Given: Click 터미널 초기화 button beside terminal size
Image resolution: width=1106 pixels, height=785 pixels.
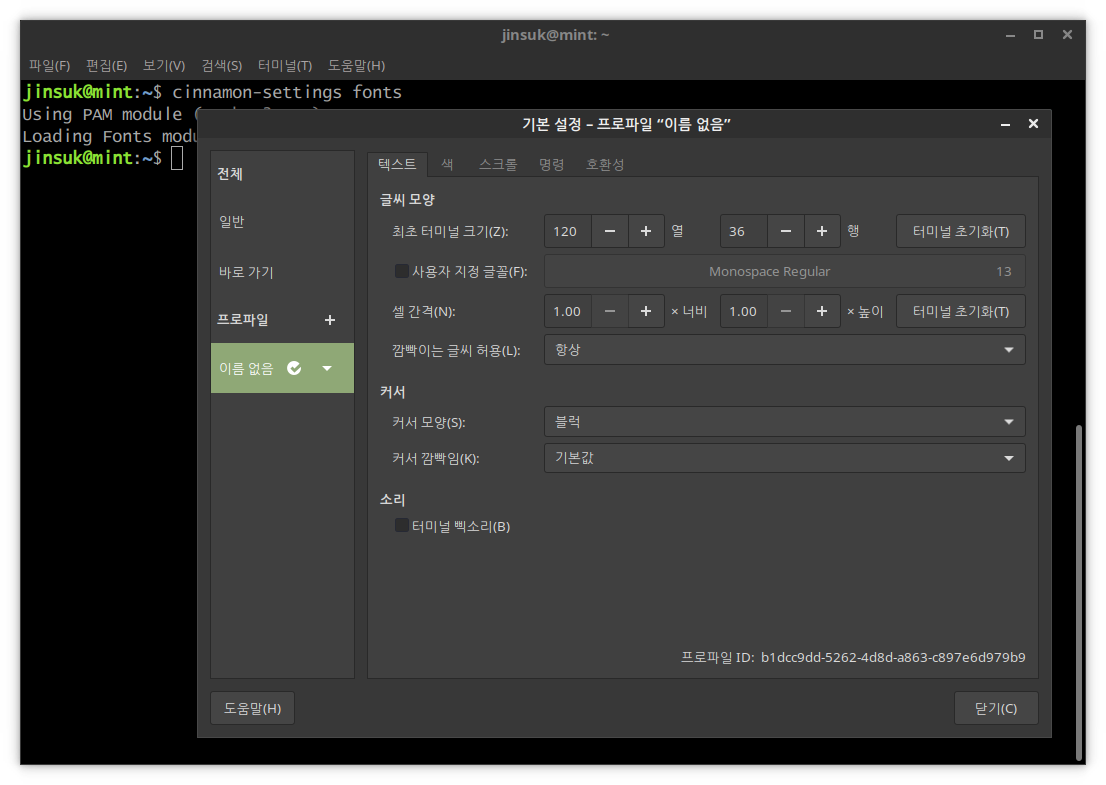Looking at the screenshot, I should pyautogui.click(x=961, y=231).
